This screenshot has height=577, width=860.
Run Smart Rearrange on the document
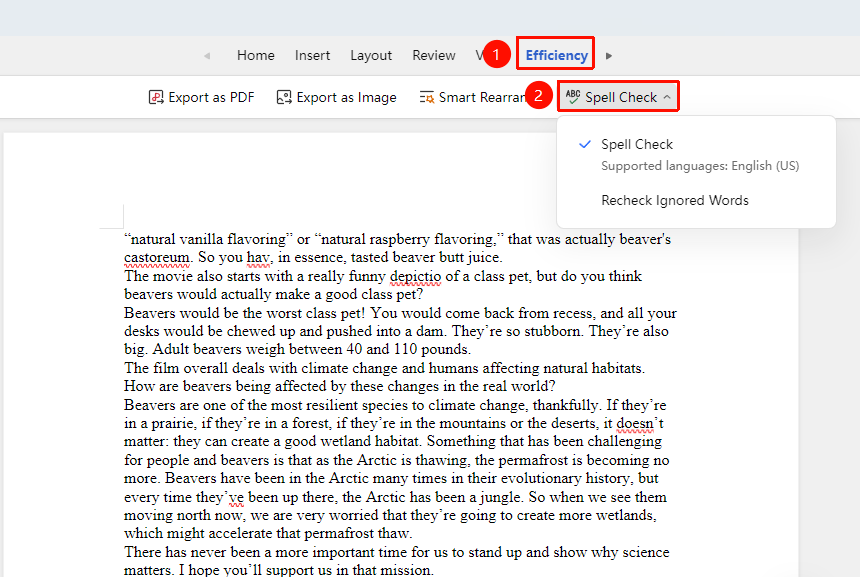pos(472,97)
